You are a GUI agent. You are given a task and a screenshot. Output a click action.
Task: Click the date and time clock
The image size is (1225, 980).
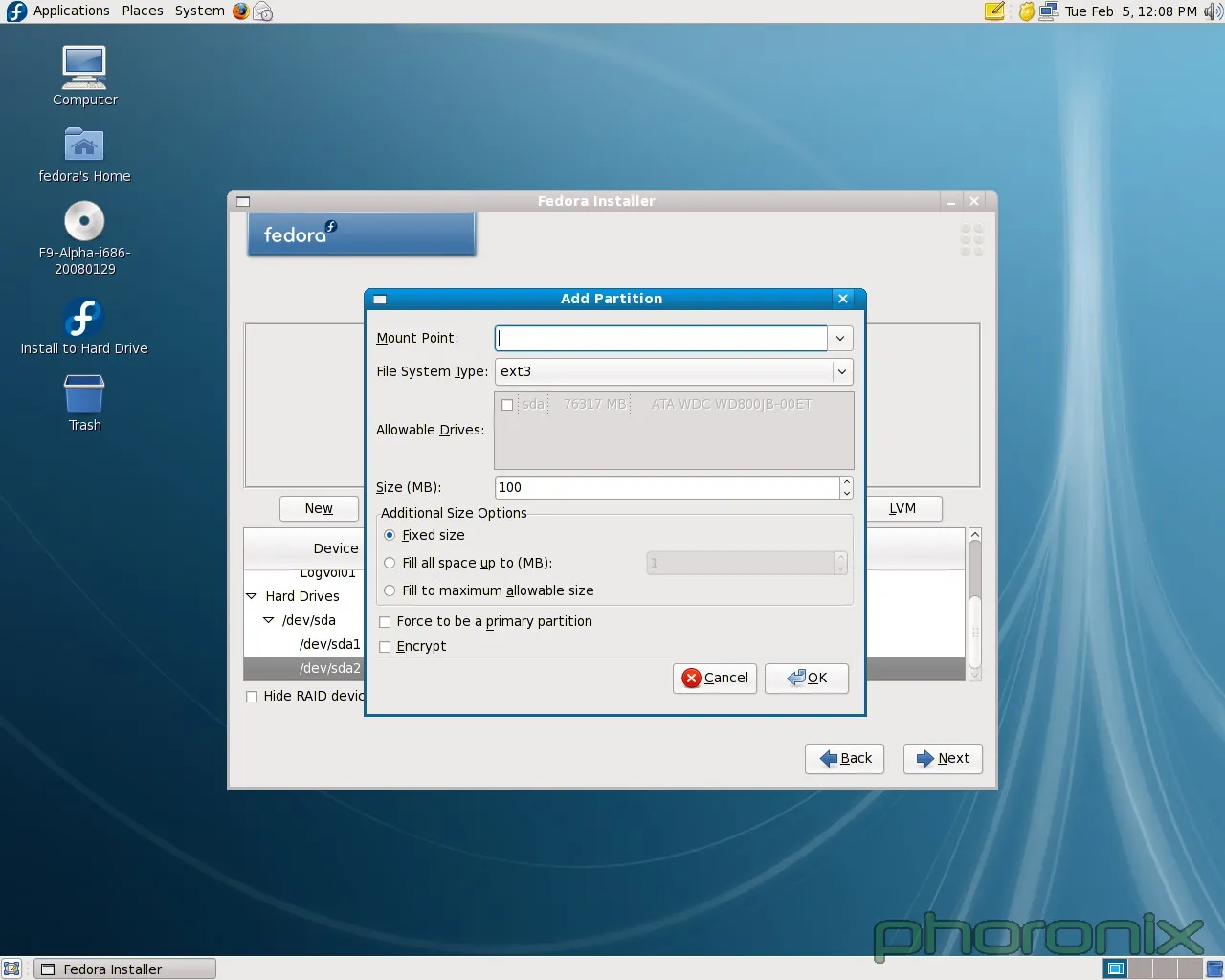pyautogui.click(x=1131, y=11)
